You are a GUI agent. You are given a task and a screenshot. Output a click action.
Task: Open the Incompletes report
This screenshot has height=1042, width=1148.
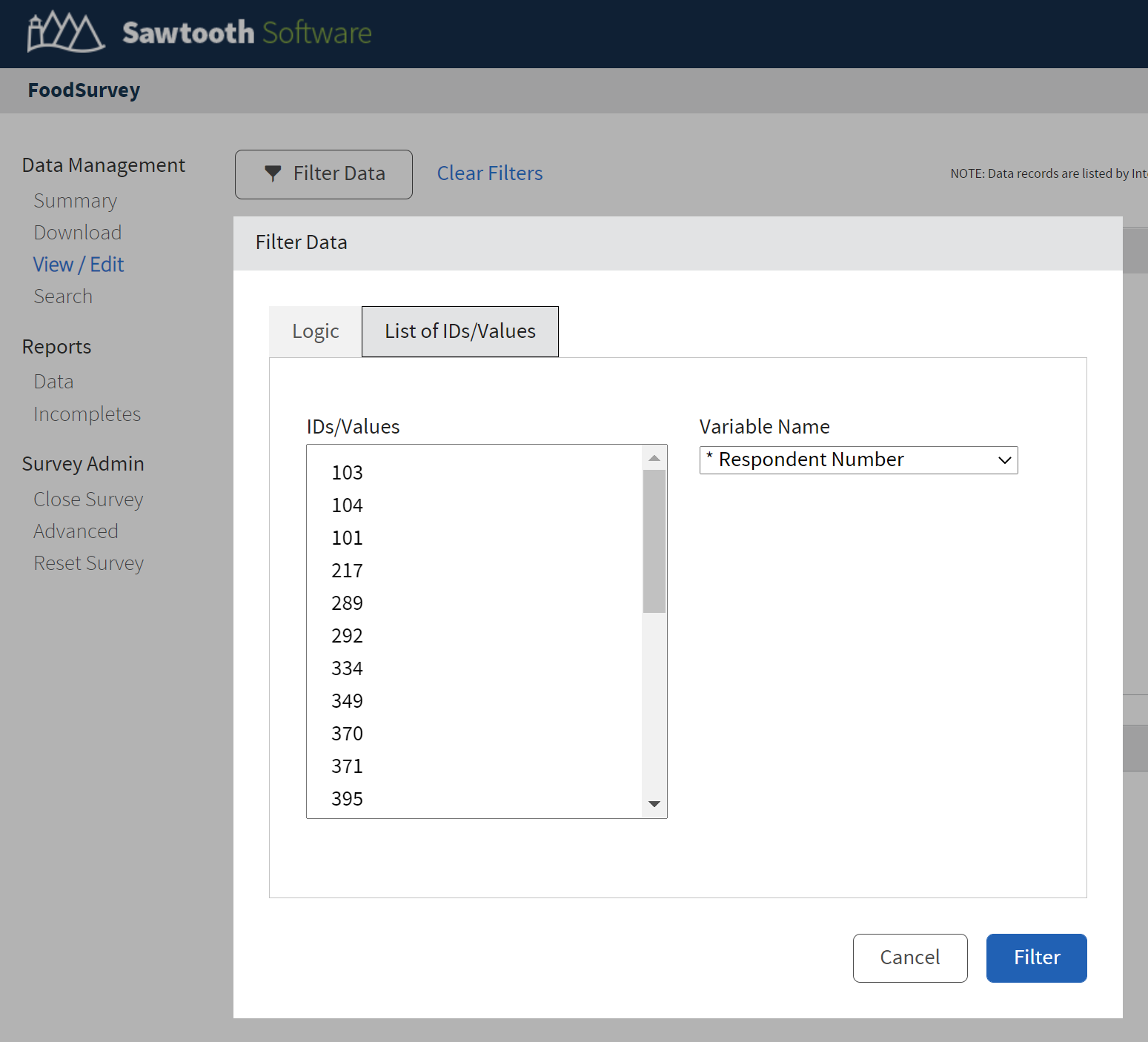[x=87, y=414]
